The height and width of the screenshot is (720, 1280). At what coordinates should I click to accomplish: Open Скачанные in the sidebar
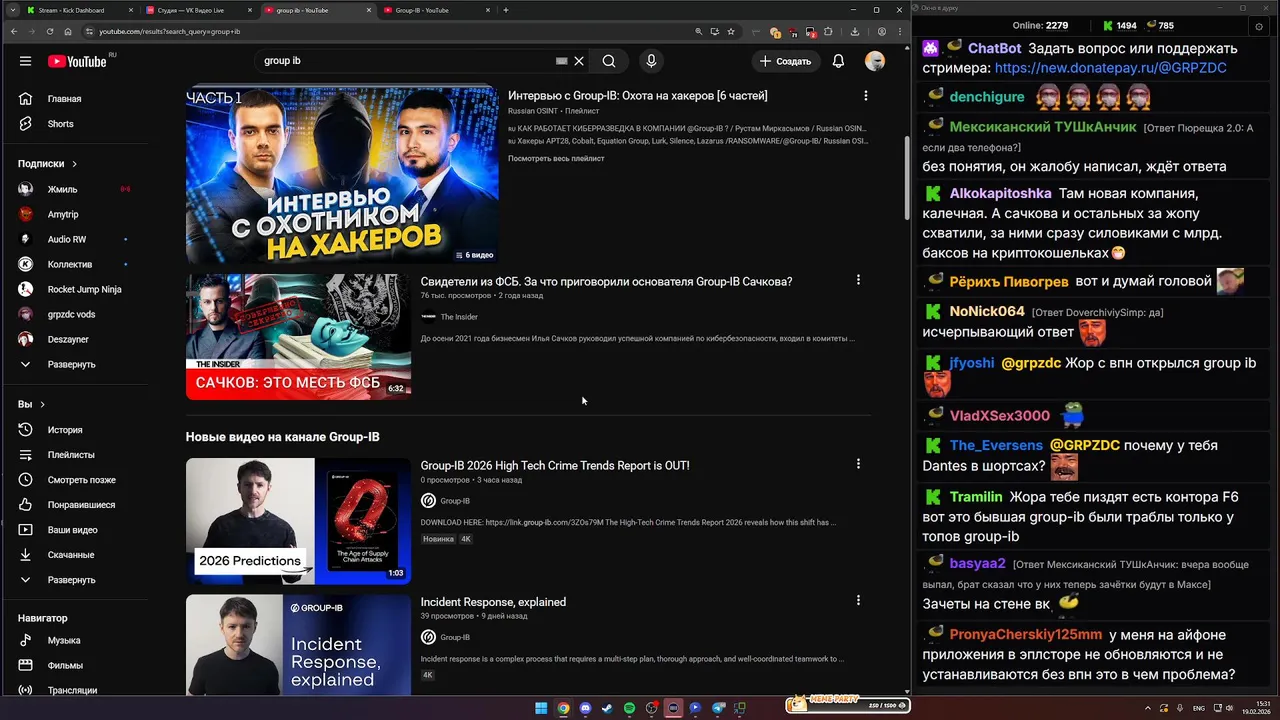(x=70, y=555)
